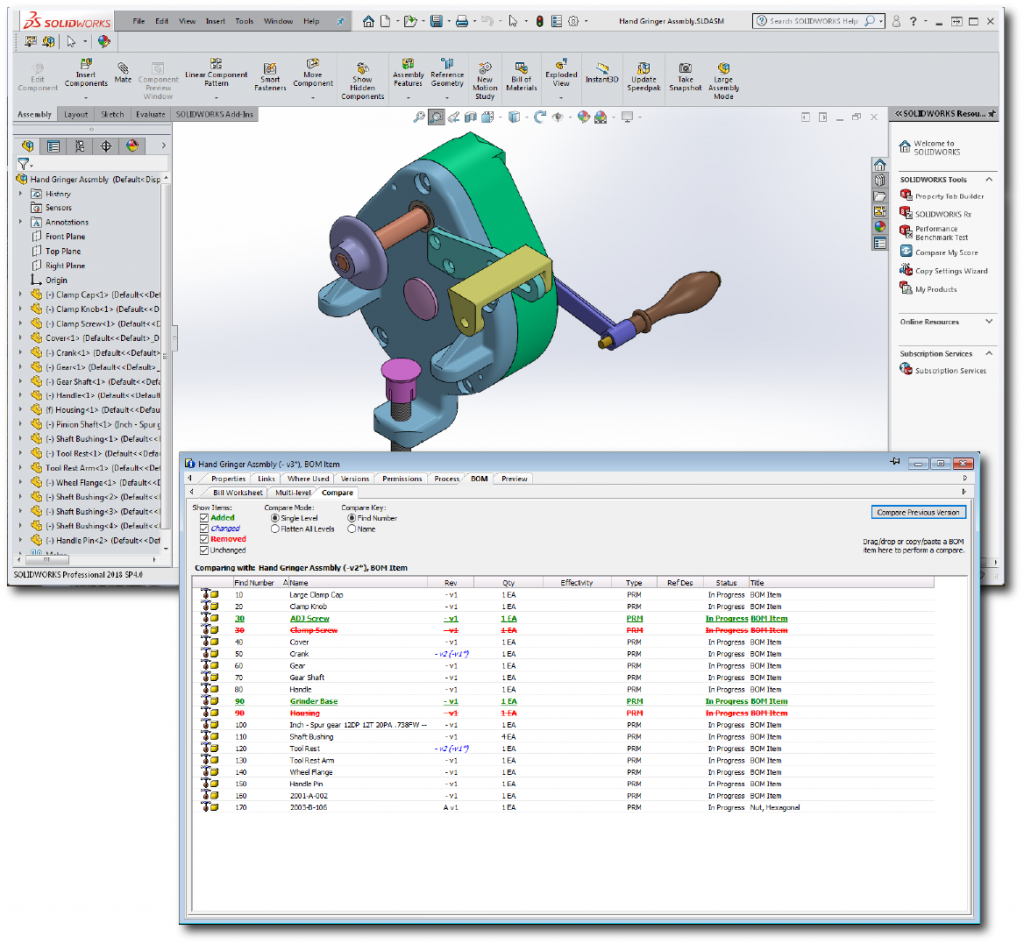The width and height of the screenshot is (1024, 944).
Task: Select Find Number compare key
Action: pyautogui.click(x=351, y=518)
